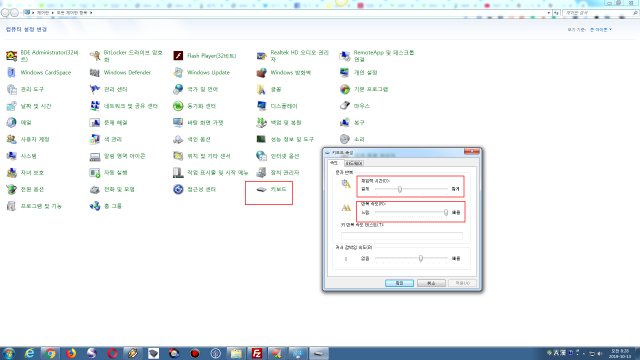Open FileZilla from the taskbar
640x360 pixels.
[257, 353]
